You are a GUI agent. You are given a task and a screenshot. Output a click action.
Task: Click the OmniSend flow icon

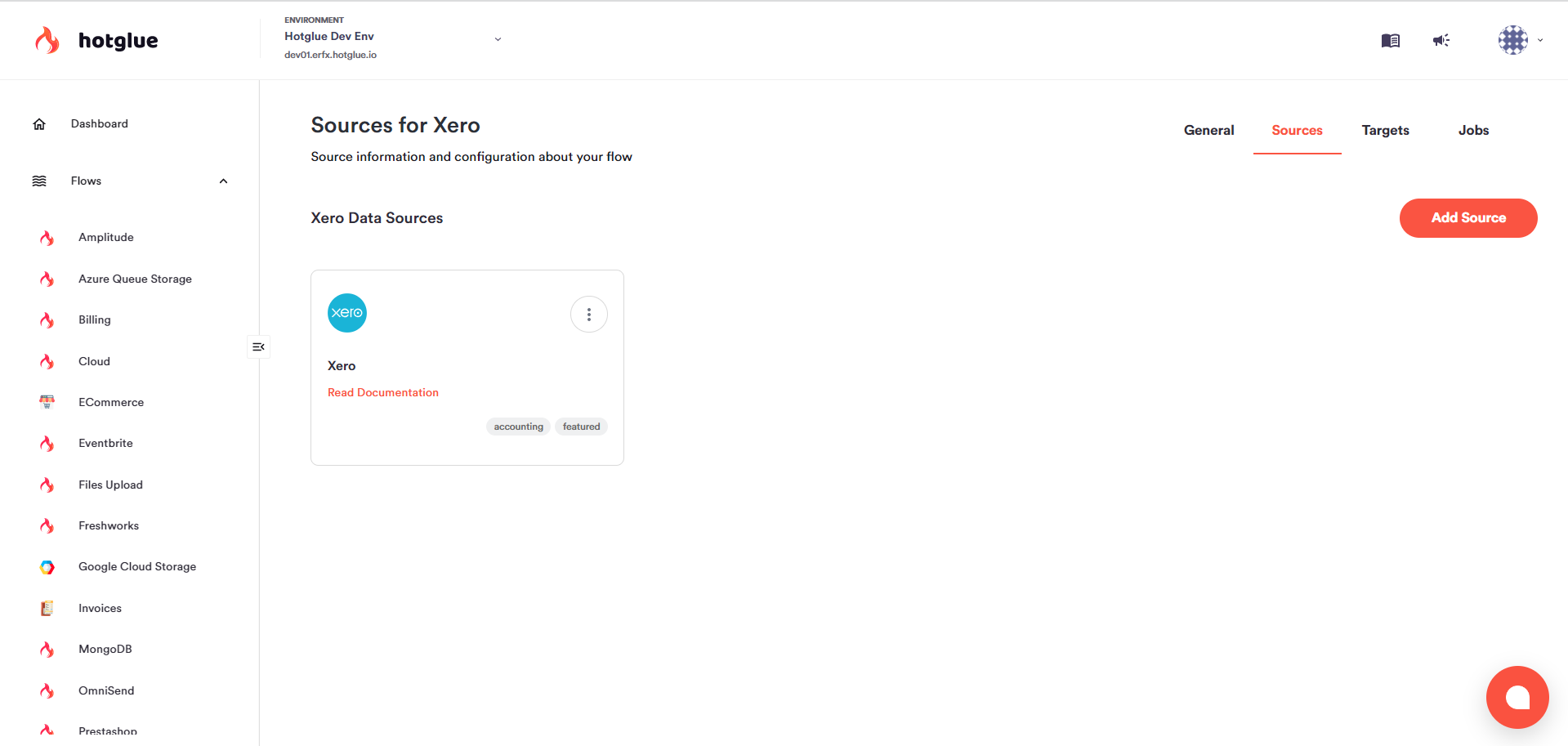tap(47, 690)
